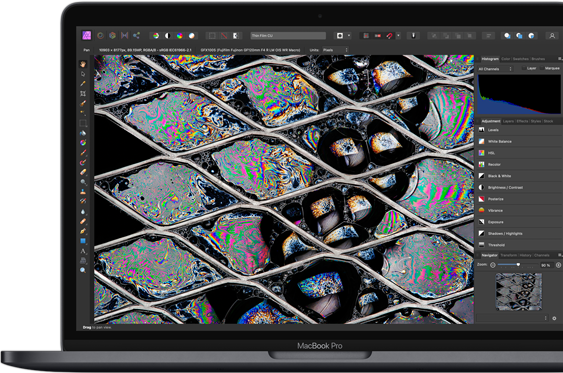563x373 pixels.
Task: Select the Crop tool in tools panel
Action: 83,93
